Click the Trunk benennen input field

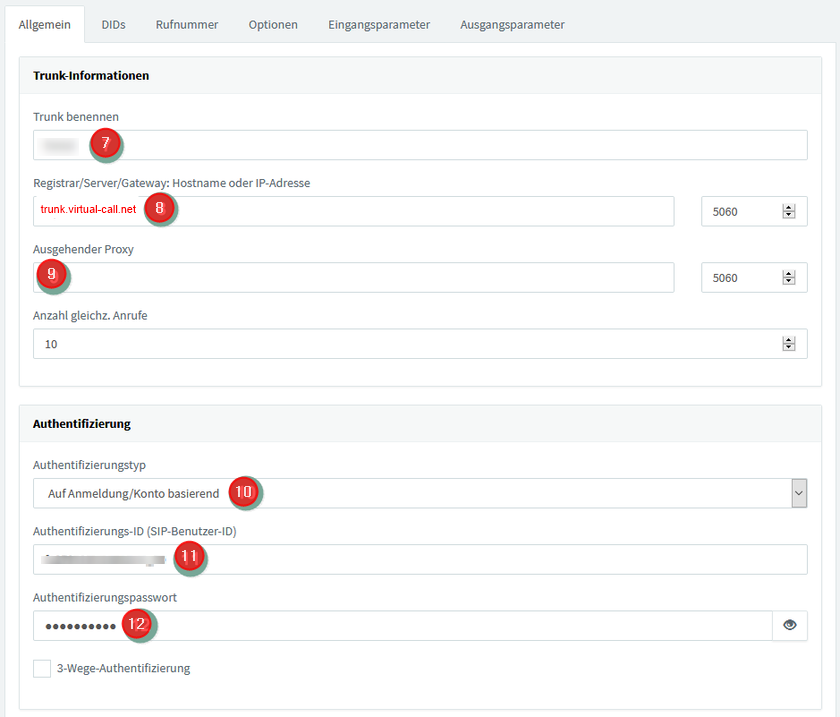[x=420, y=145]
